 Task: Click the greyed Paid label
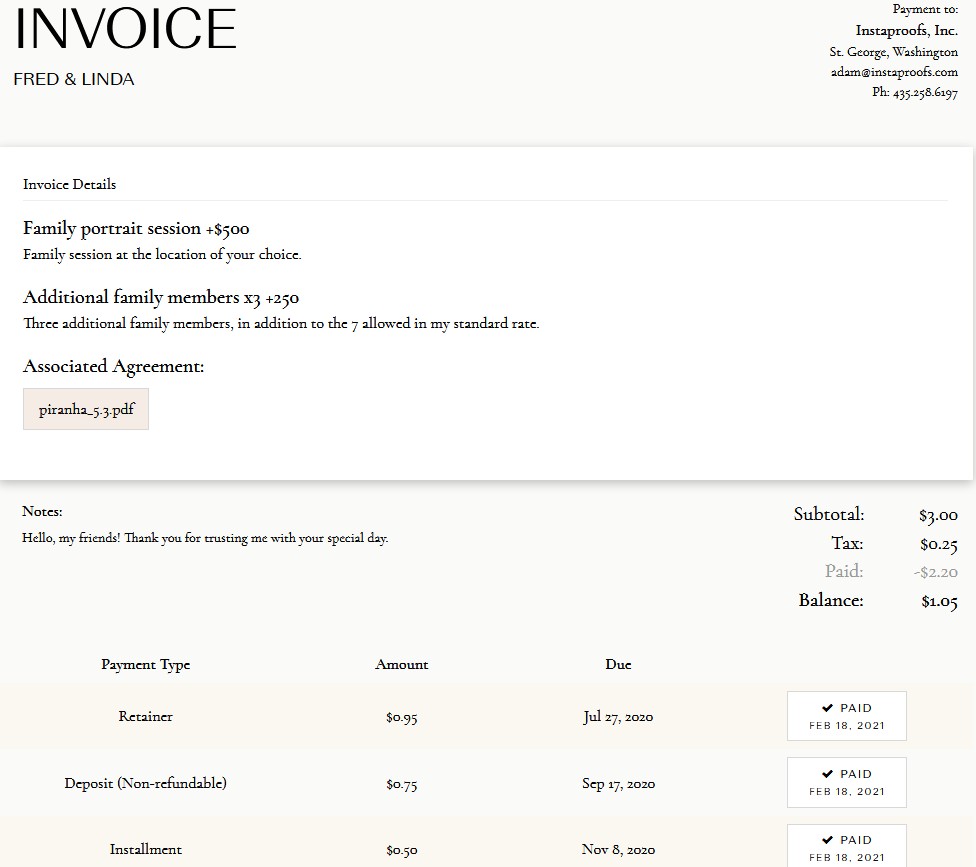844,571
